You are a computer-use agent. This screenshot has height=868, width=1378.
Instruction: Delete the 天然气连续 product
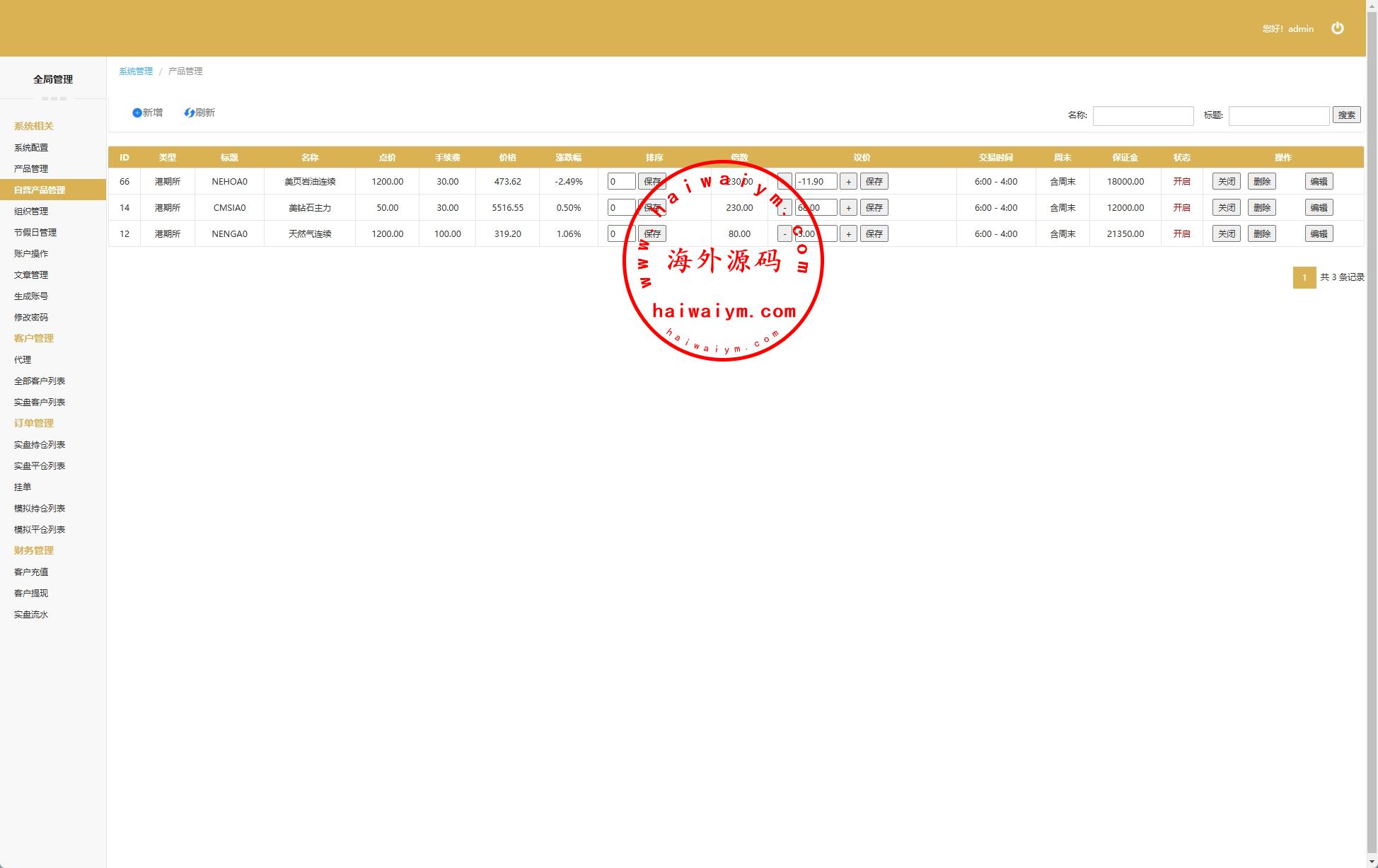coord(1261,234)
